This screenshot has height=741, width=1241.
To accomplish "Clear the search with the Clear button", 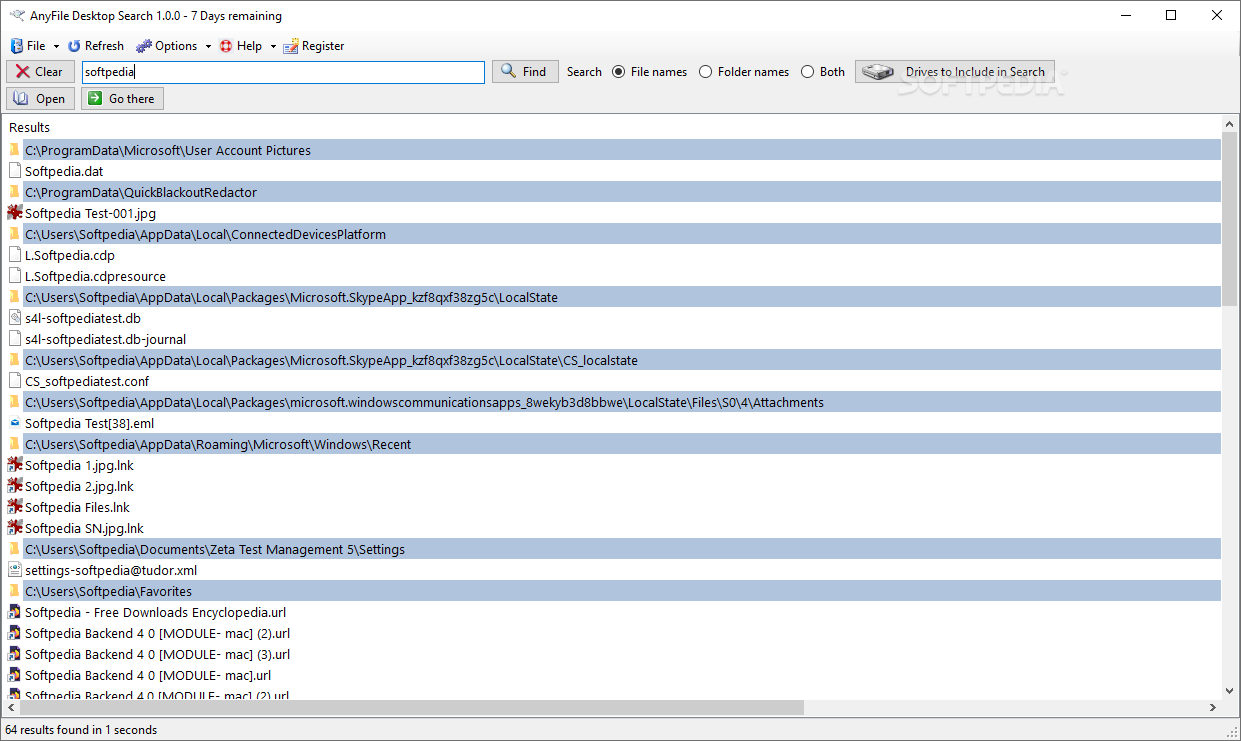I will point(39,72).
